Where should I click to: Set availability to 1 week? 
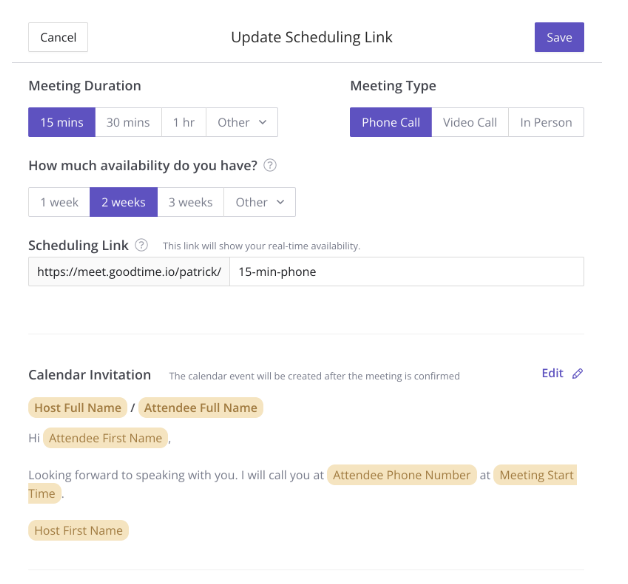pyautogui.click(x=59, y=202)
